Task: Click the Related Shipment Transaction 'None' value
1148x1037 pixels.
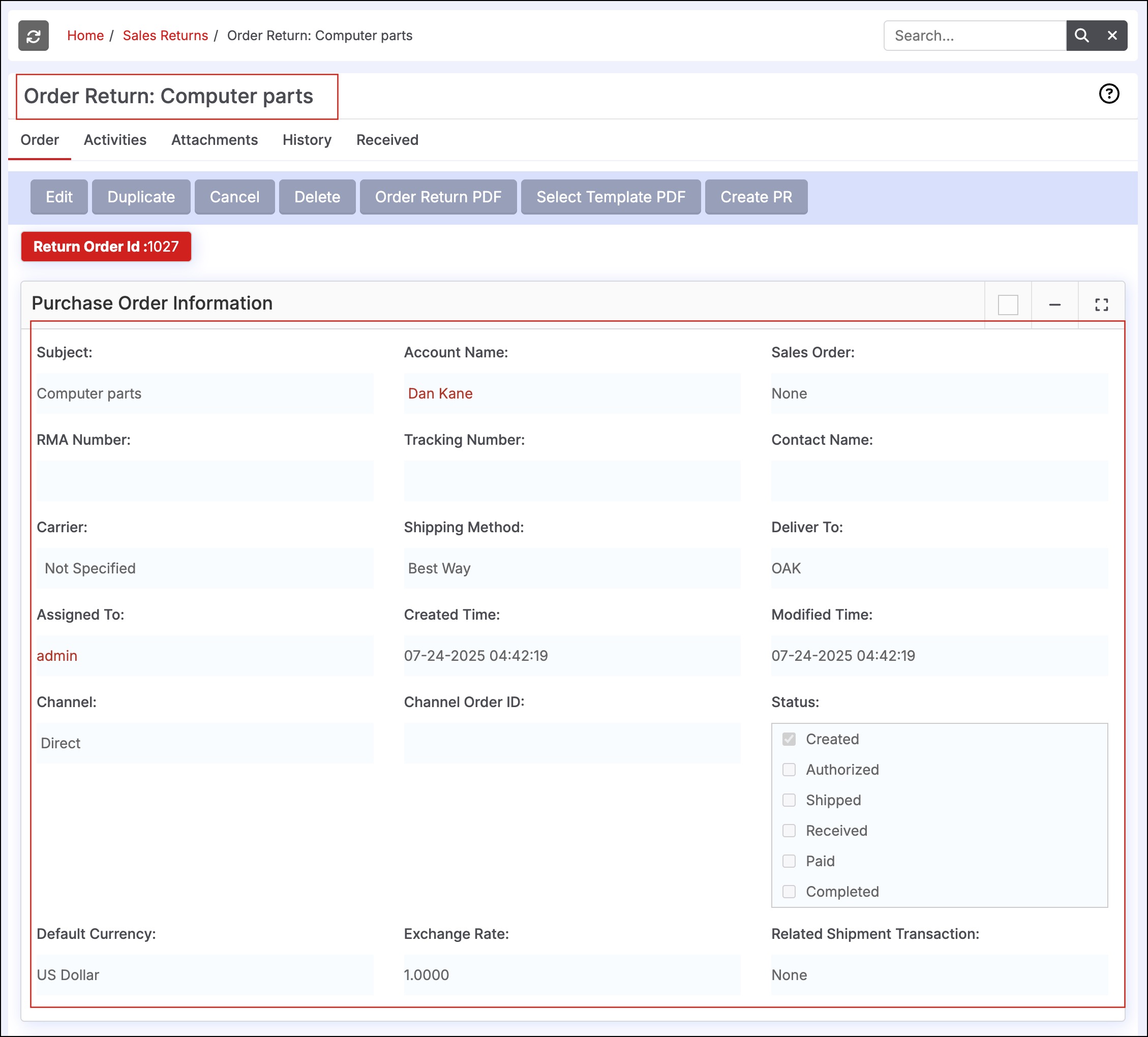Action: [x=789, y=975]
